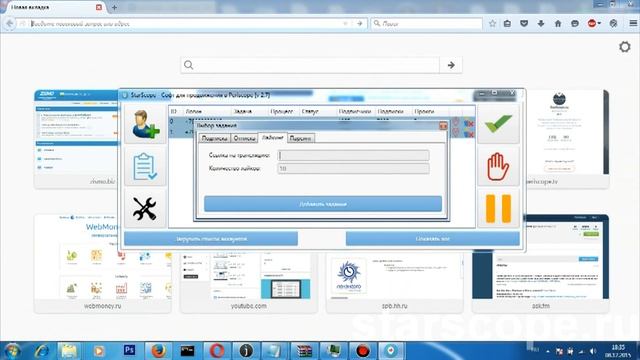Click the speech bubble chat icon

575,24
